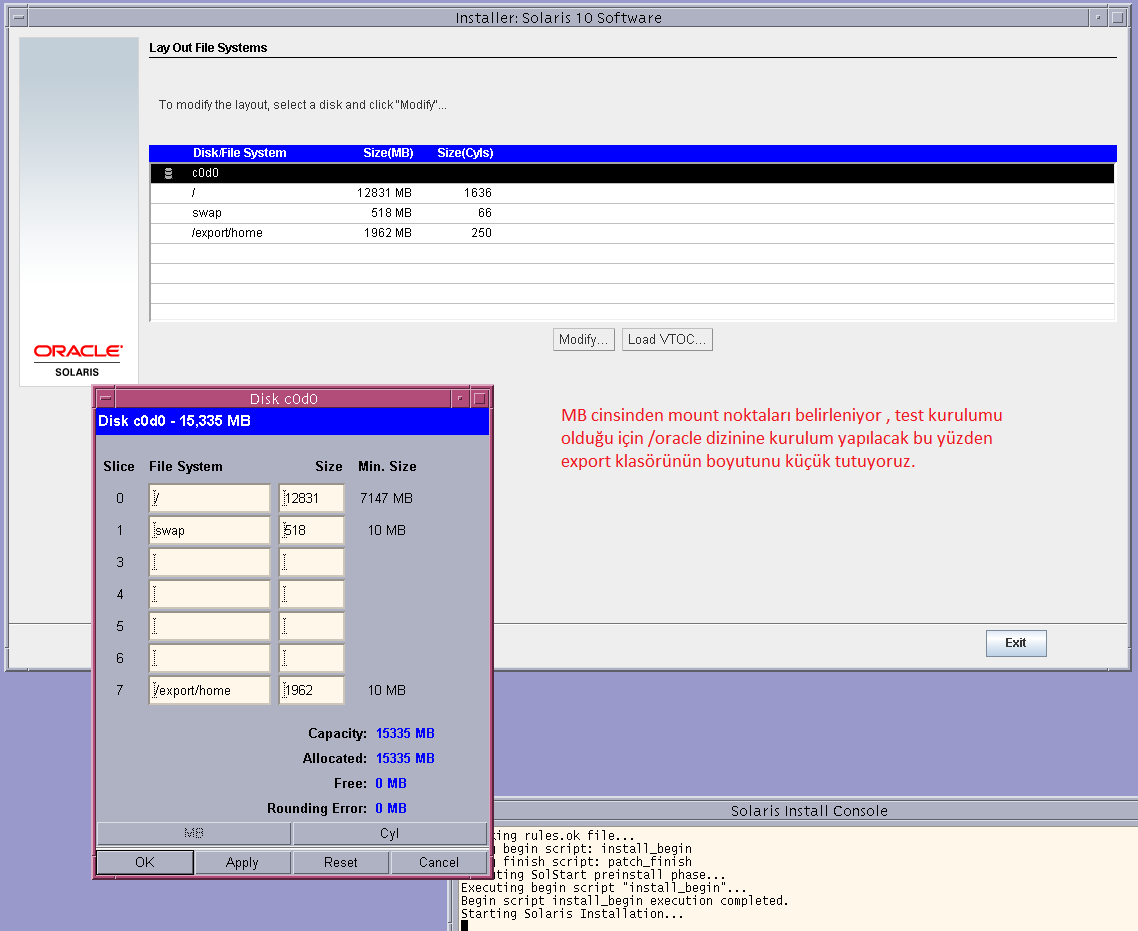Viewport: 1138px width, 931px height.
Task: Maximize the Disk c0d0 dialog window
Action: [479, 398]
